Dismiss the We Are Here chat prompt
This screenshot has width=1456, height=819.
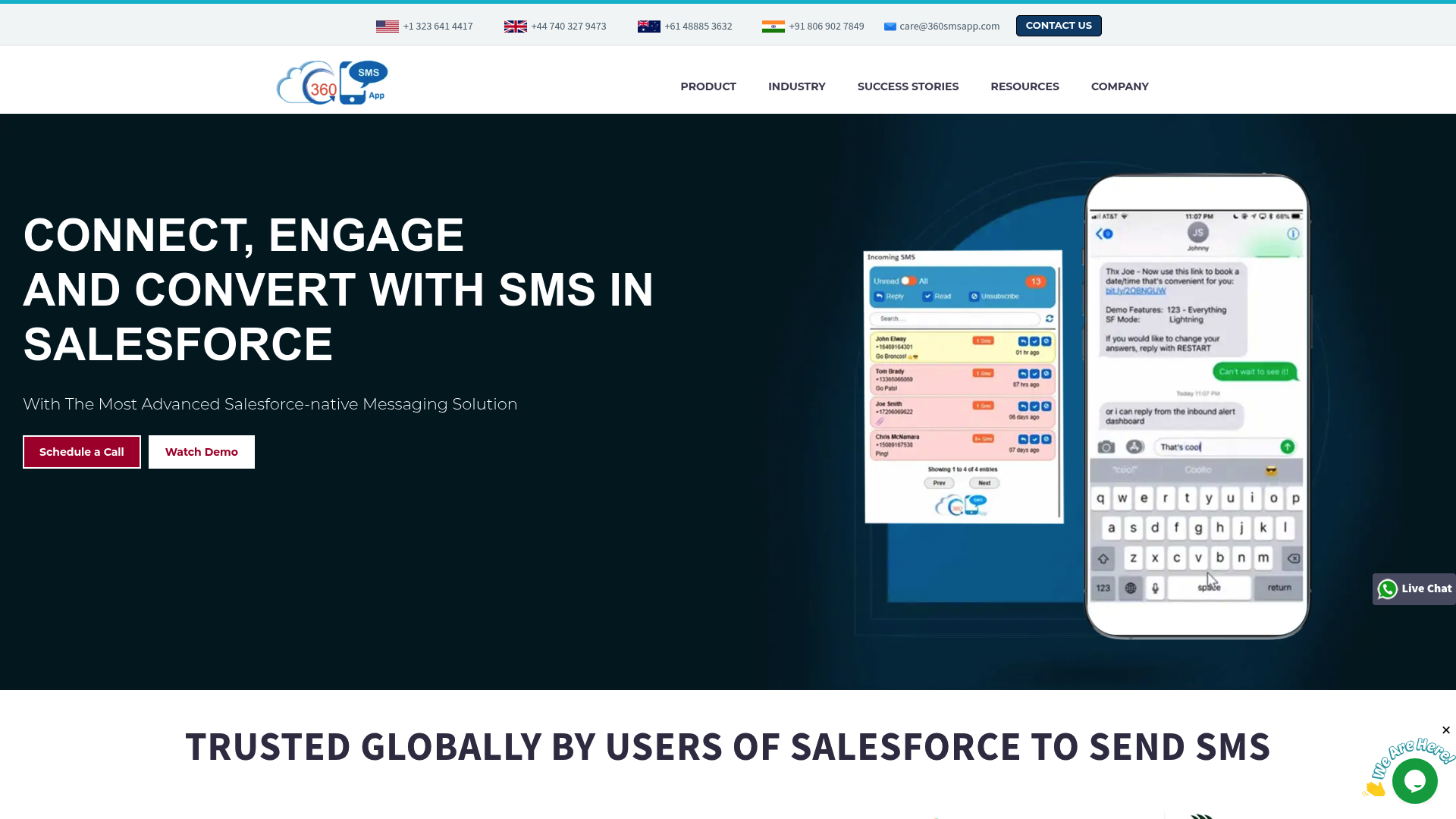[x=1446, y=730]
